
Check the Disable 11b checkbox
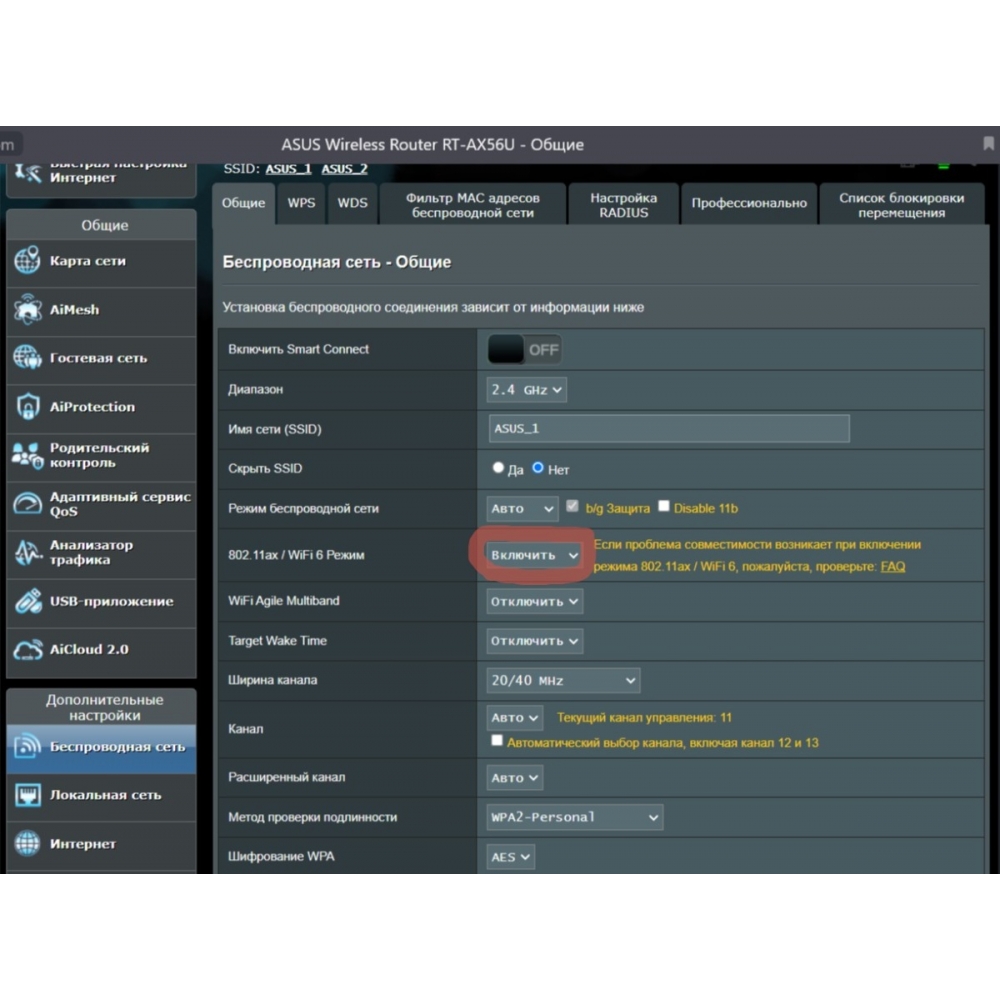tap(664, 507)
